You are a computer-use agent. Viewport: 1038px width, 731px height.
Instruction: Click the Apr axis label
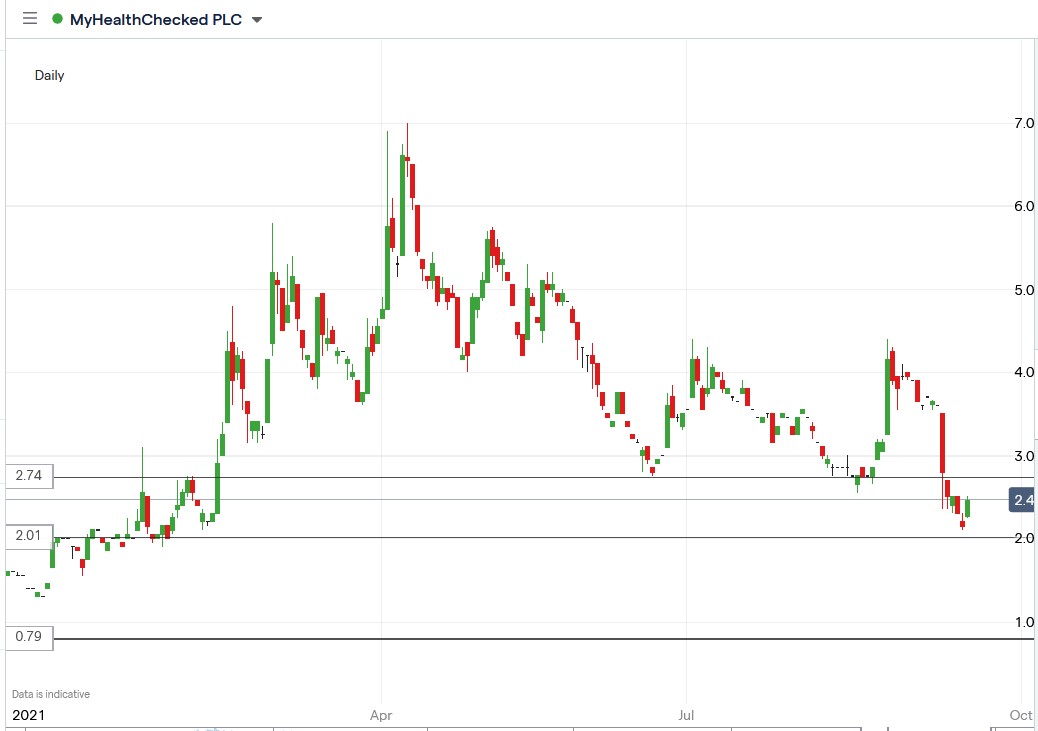[x=381, y=715]
